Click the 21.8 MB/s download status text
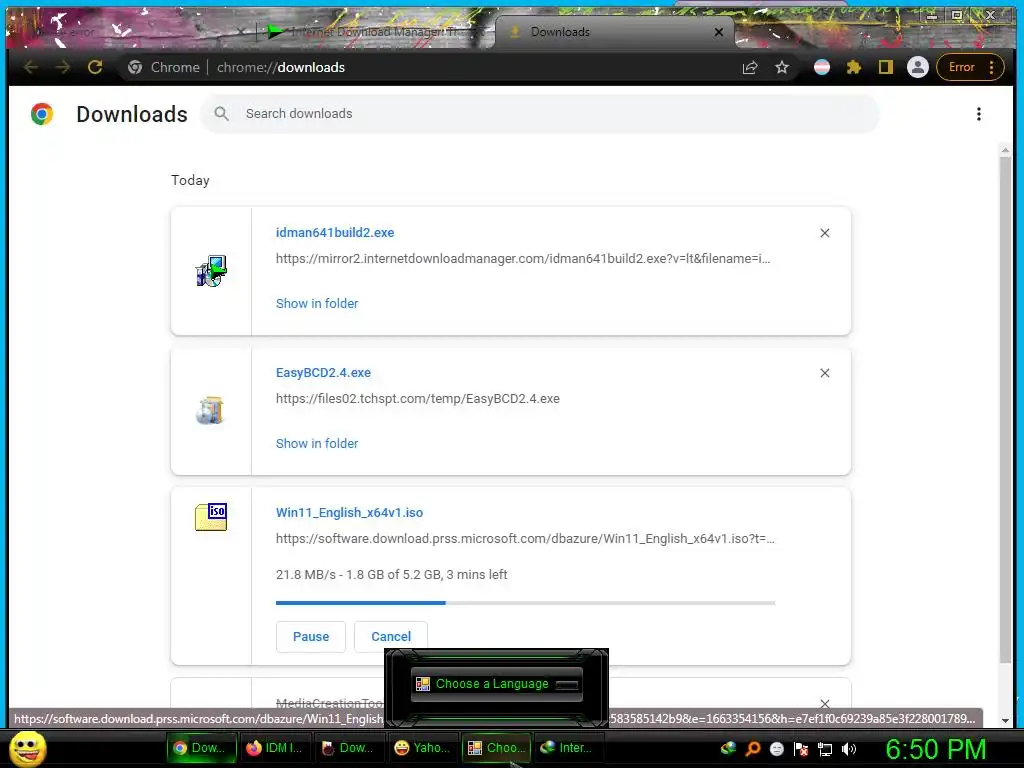The width and height of the screenshot is (1024, 768). 391,575
